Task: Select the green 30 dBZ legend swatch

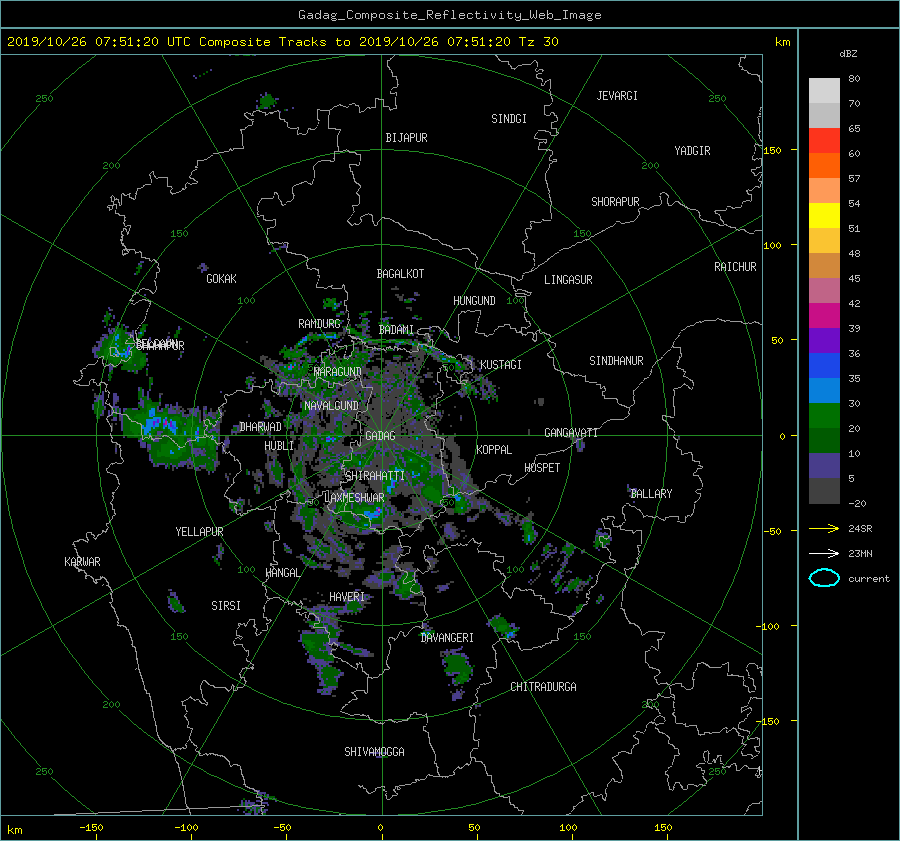Action: click(824, 416)
